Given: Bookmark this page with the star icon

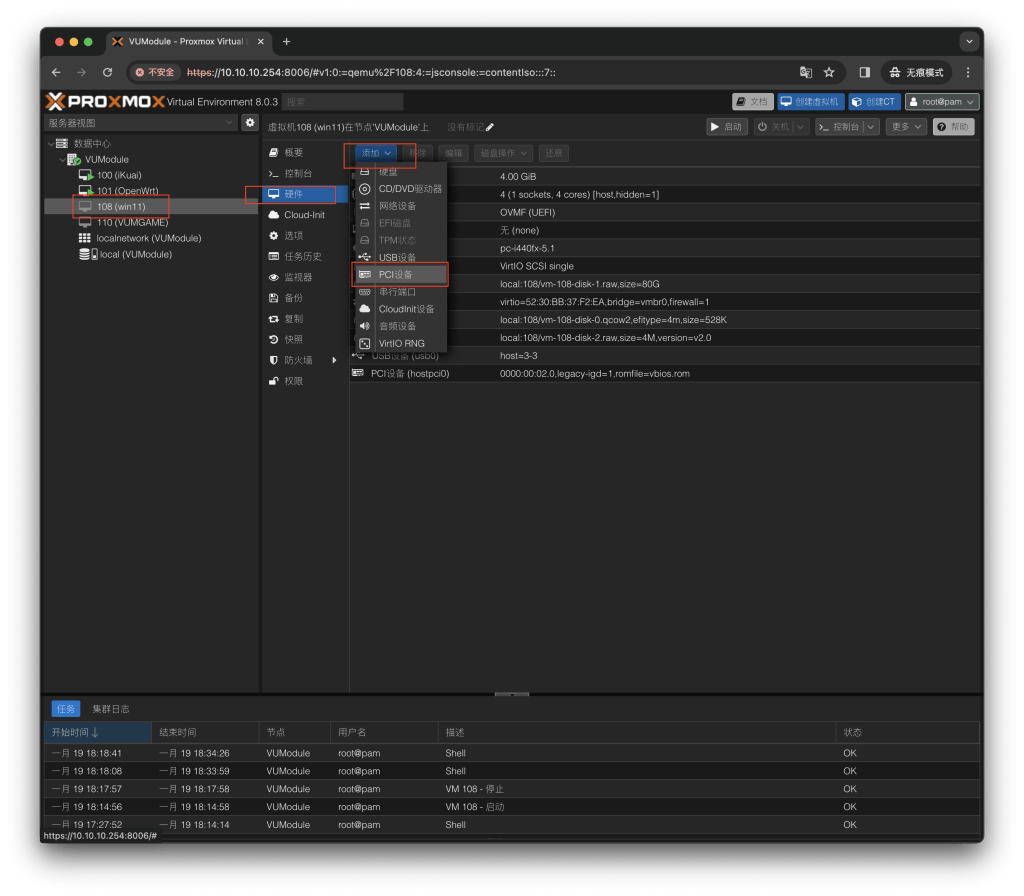Looking at the screenshot, I should [x=829, y=72].
